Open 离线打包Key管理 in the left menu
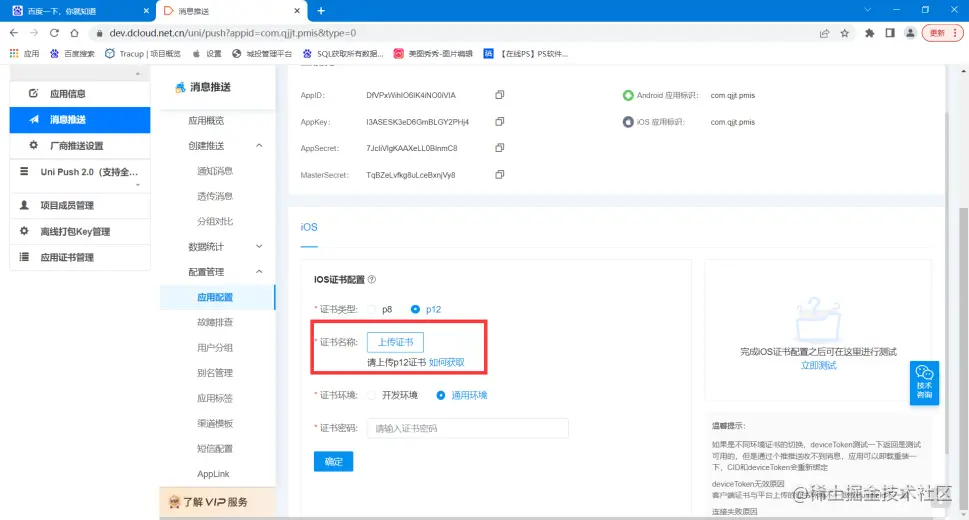 point(80,231)
